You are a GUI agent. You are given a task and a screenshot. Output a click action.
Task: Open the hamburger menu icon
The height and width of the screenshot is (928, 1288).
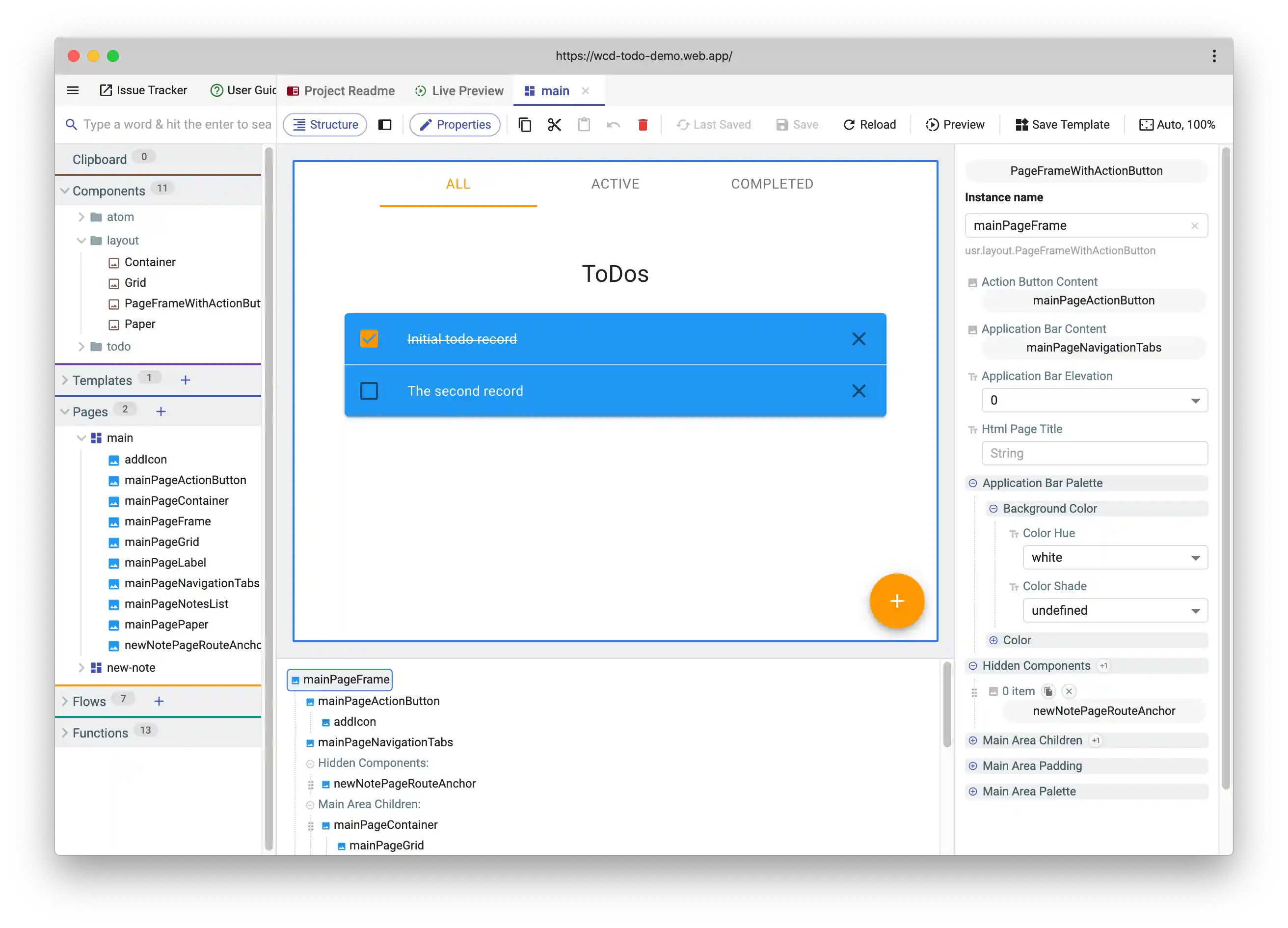tap(73, 90)
